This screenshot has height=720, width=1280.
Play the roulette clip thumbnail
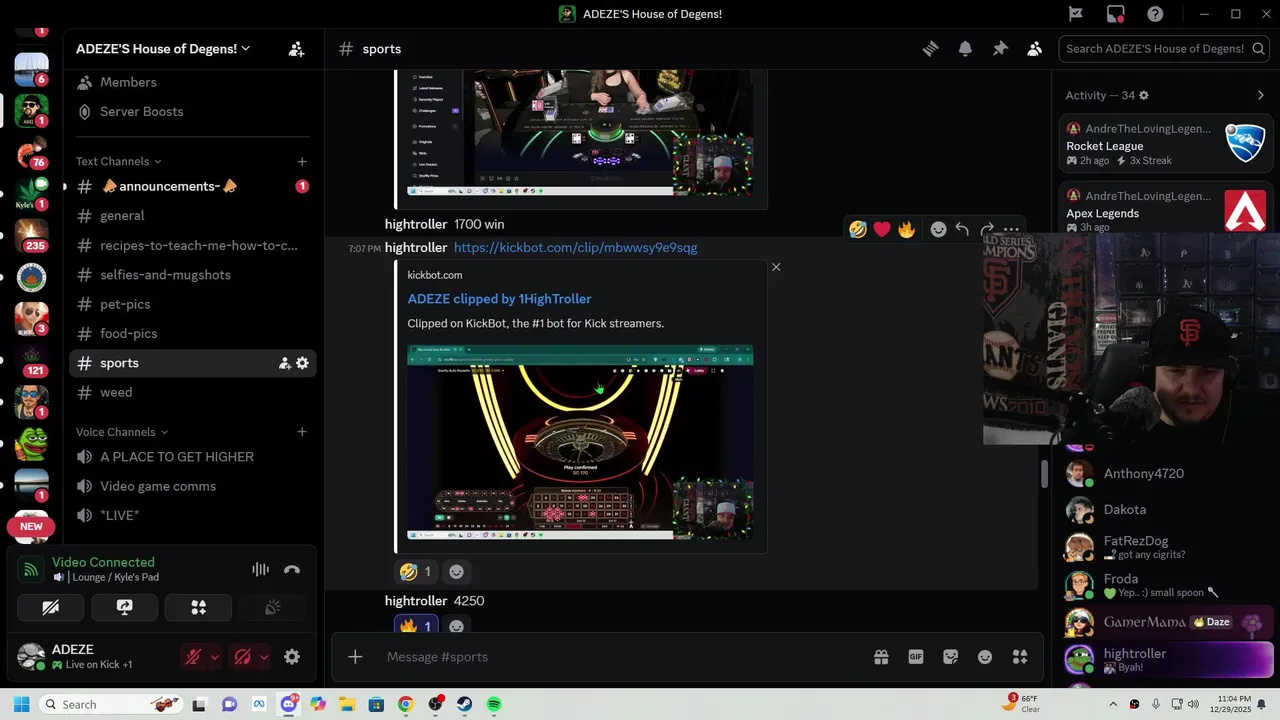click(x=580, y=443)
